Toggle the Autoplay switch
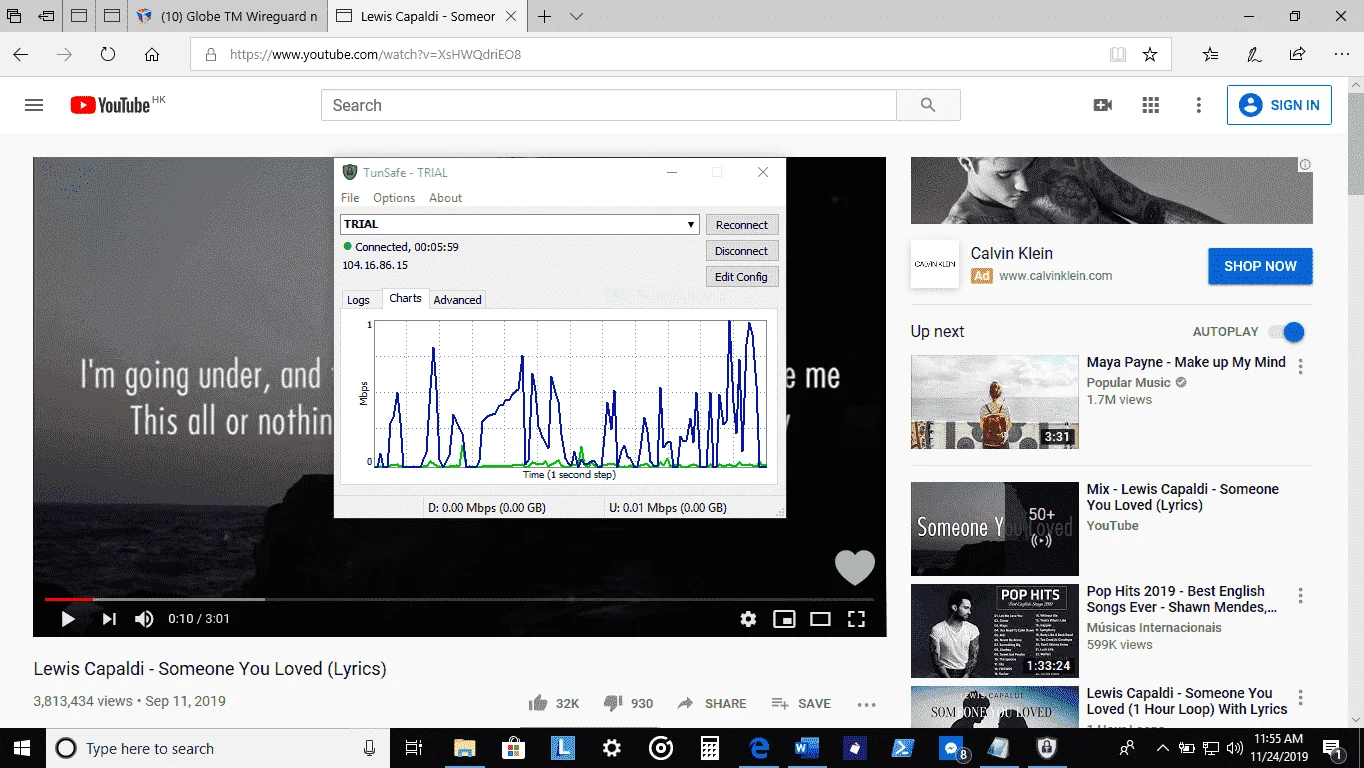1364x768 pixels. click(x=1287, y=332)
